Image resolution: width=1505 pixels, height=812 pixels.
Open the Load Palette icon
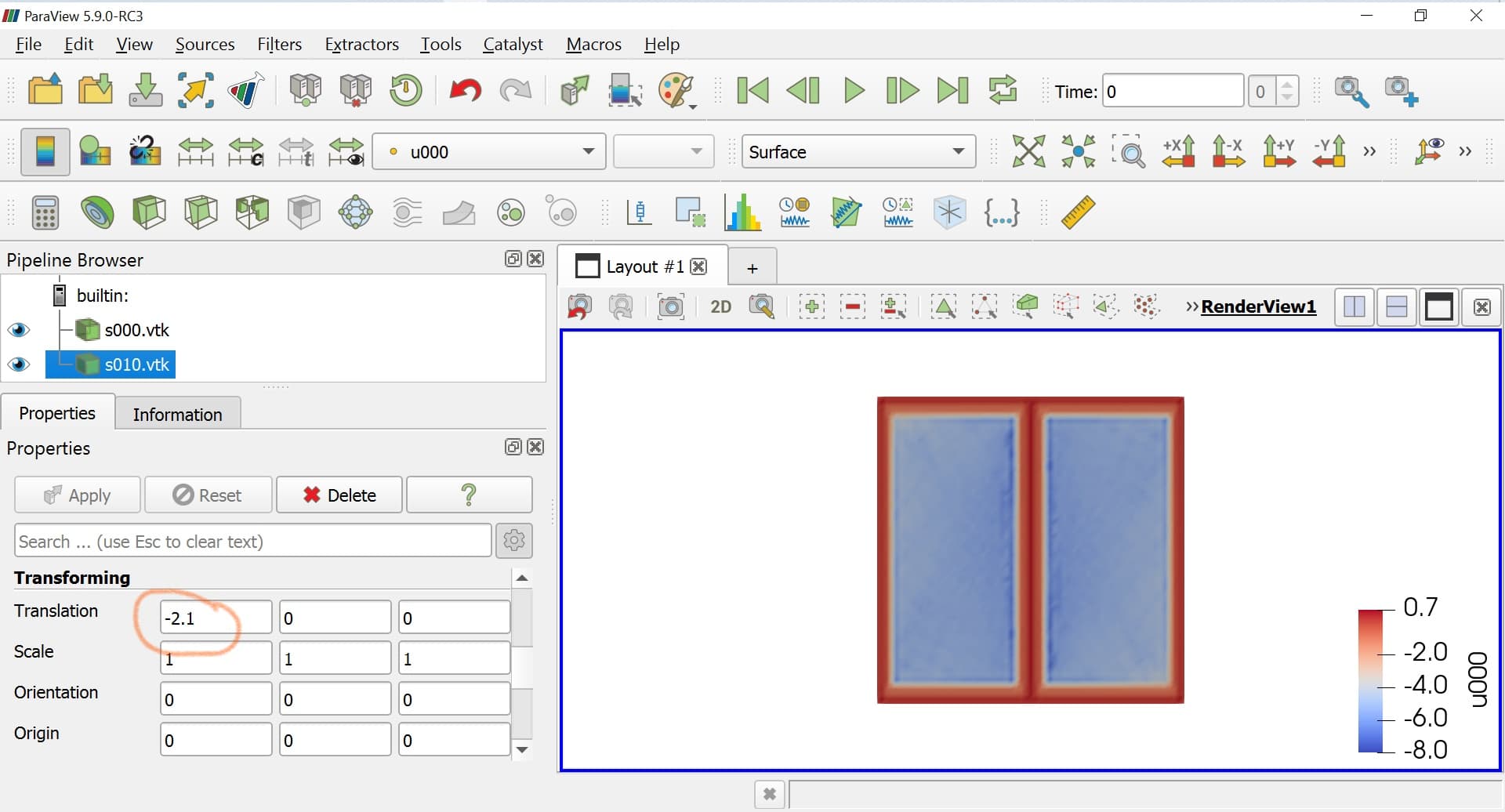click(677, 91)
